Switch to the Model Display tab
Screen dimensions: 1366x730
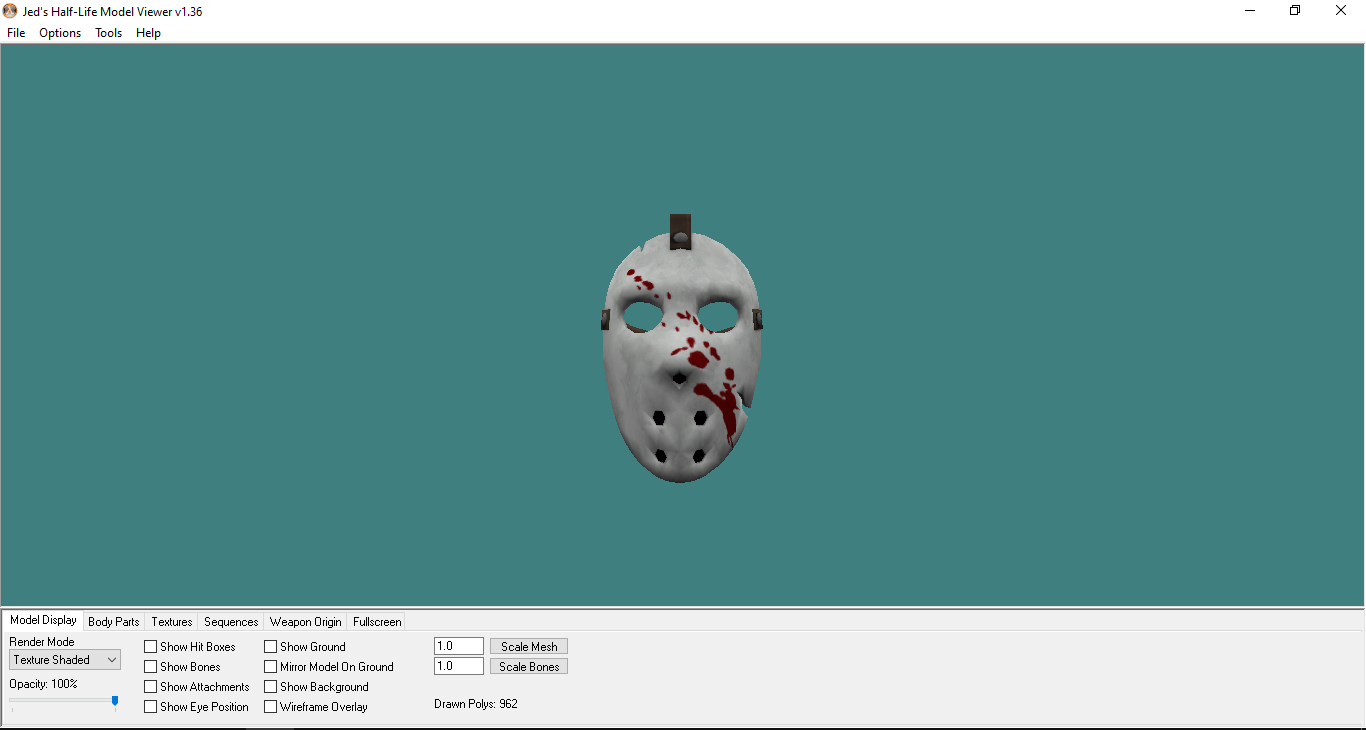43,620
